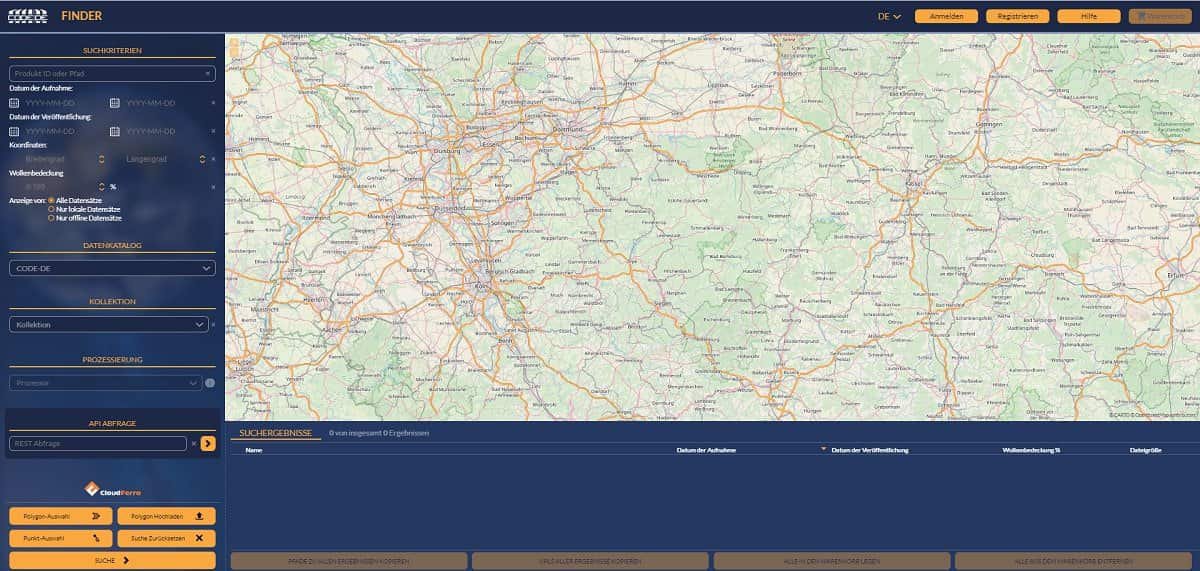1200x571 pixels.
Task: Clear the Produkt ID oder Pfad field
Action: (x=208, y=74)
